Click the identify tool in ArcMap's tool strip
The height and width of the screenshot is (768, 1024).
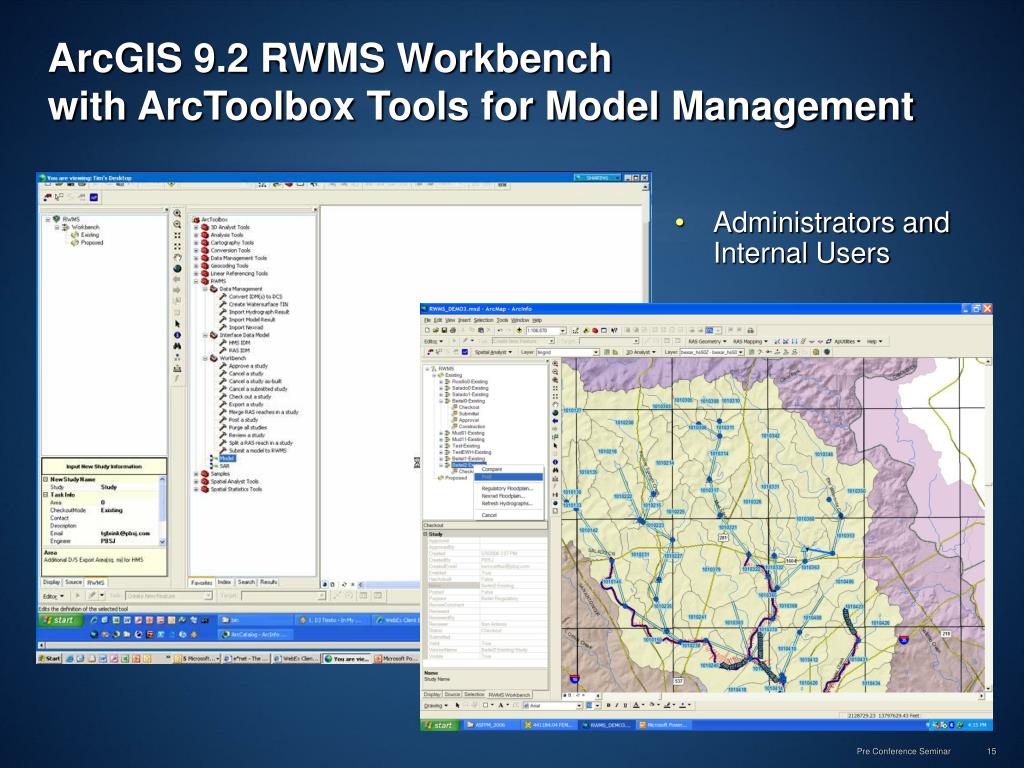(x=555, y=462)
